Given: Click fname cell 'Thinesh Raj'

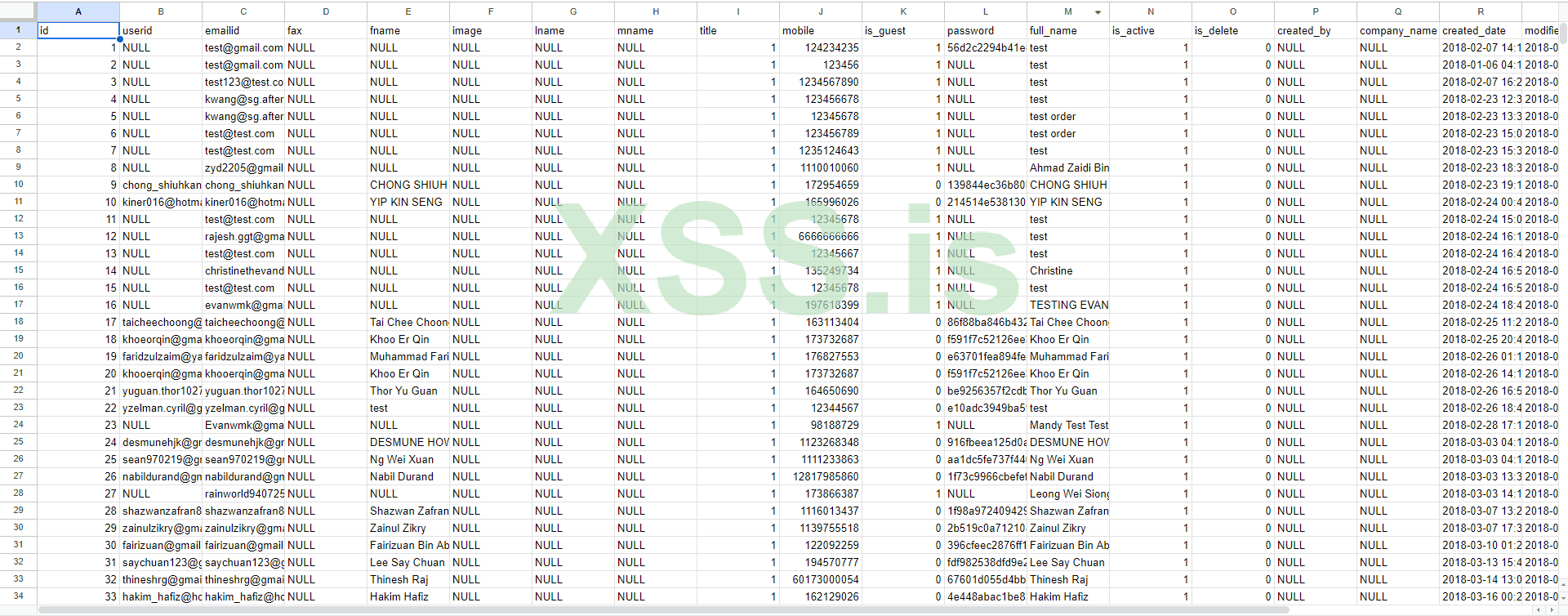Looking at the screenshot, I should pos(408,579).
